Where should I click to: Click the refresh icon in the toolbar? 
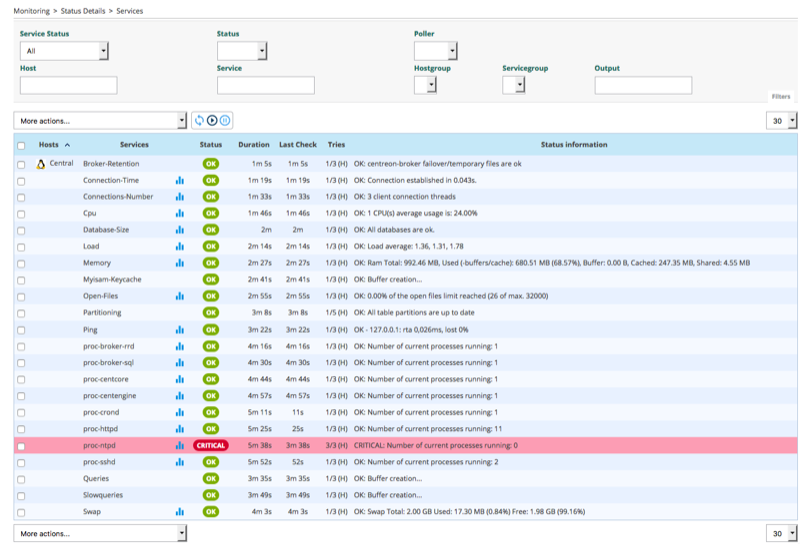point(199,121)
